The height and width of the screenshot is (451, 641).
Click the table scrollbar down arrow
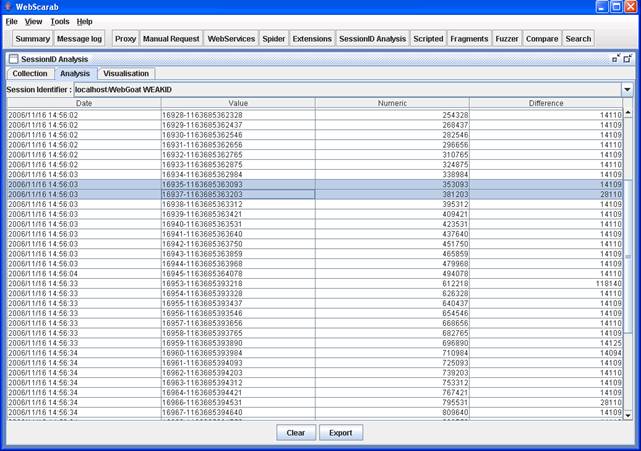coord(628,414)
